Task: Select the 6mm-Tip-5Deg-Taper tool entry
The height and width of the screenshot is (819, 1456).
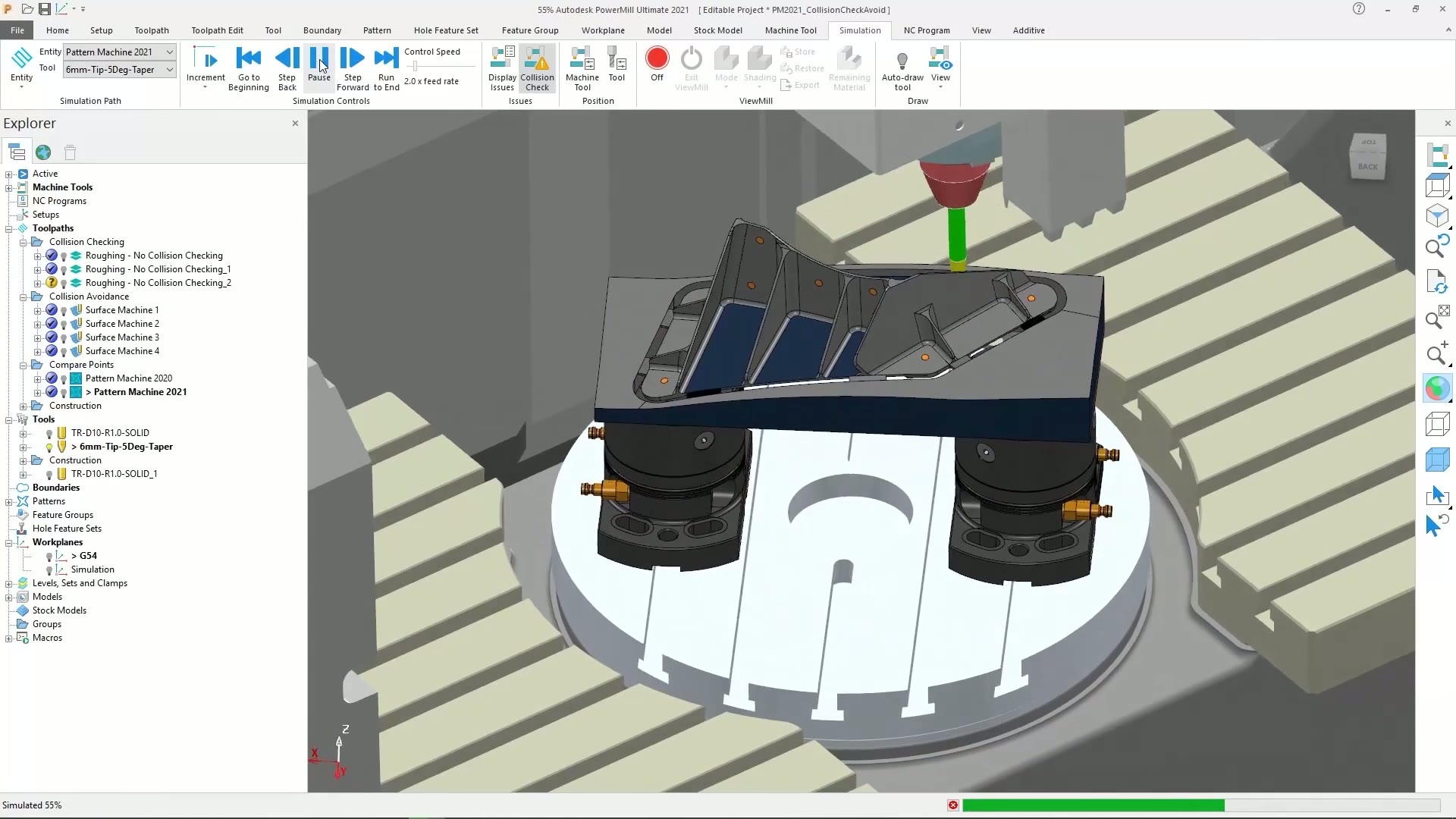Action: pos(121,447)
